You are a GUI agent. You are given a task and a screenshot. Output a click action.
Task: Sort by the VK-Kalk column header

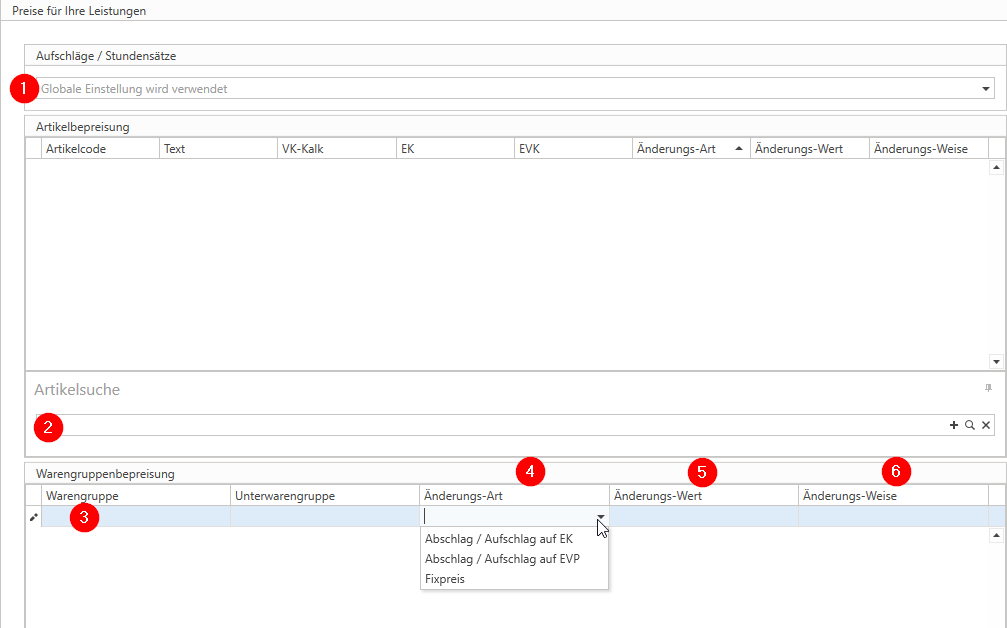[335, 149]
